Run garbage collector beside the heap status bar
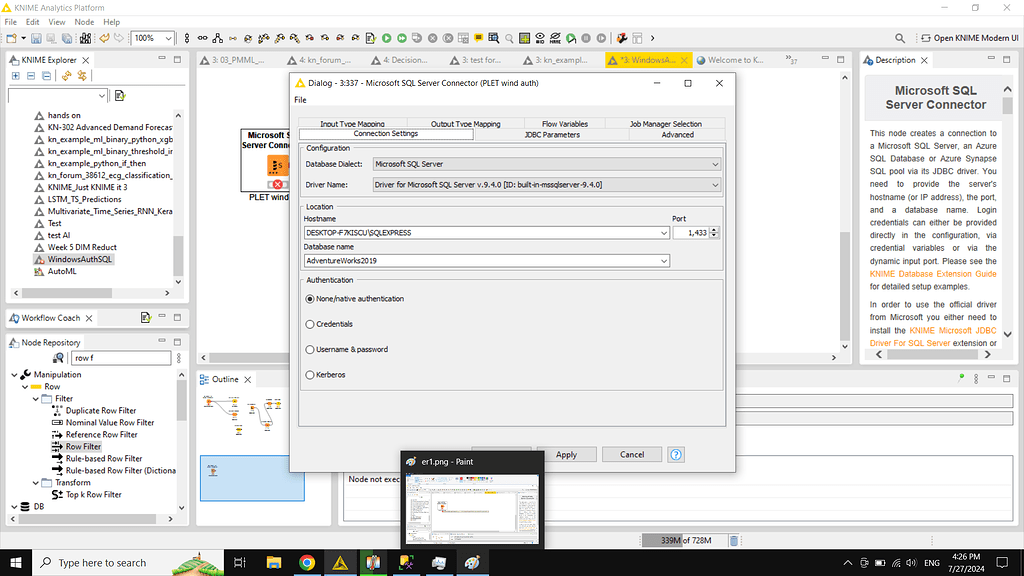The width and height of the screenshot is (1024, 576). [x=733, y=540]
